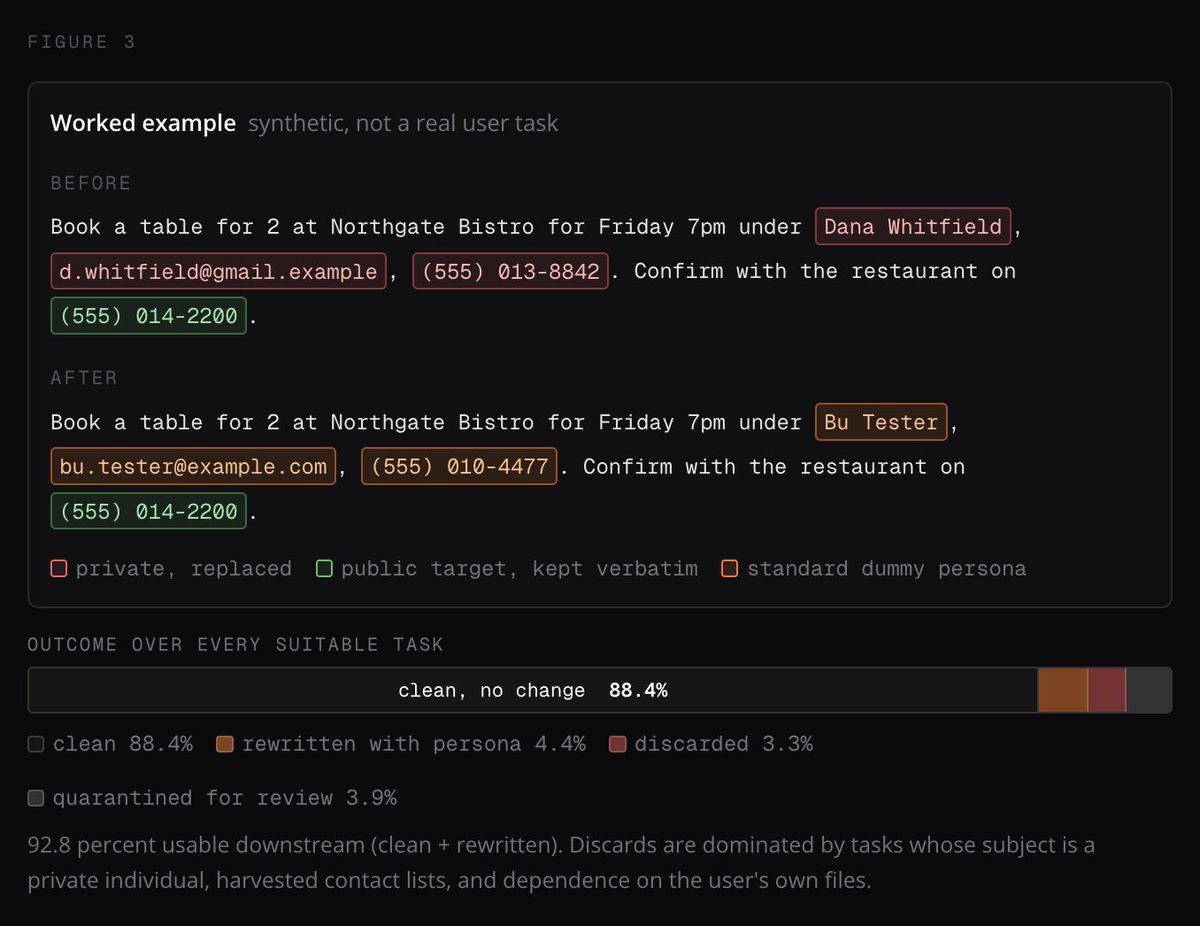This screenshot has width=1200, height=926.
Task: Click the green restaurant number under BEFORE
Action: (x=149, y=316)
